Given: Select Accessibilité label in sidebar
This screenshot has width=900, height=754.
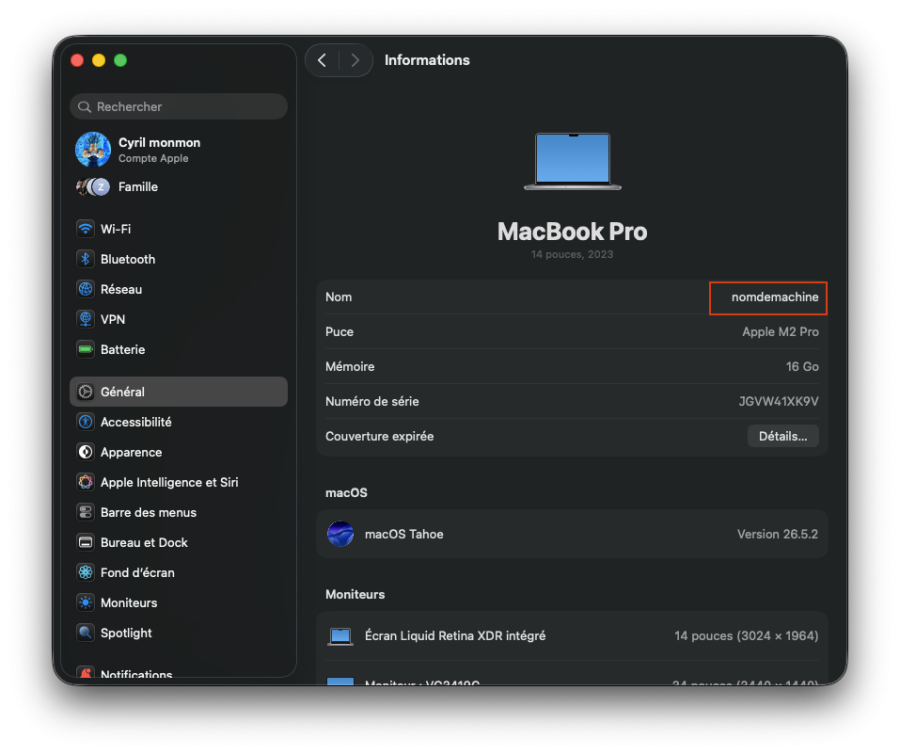Looking at the screenshot, I should (x=136, y=422).
